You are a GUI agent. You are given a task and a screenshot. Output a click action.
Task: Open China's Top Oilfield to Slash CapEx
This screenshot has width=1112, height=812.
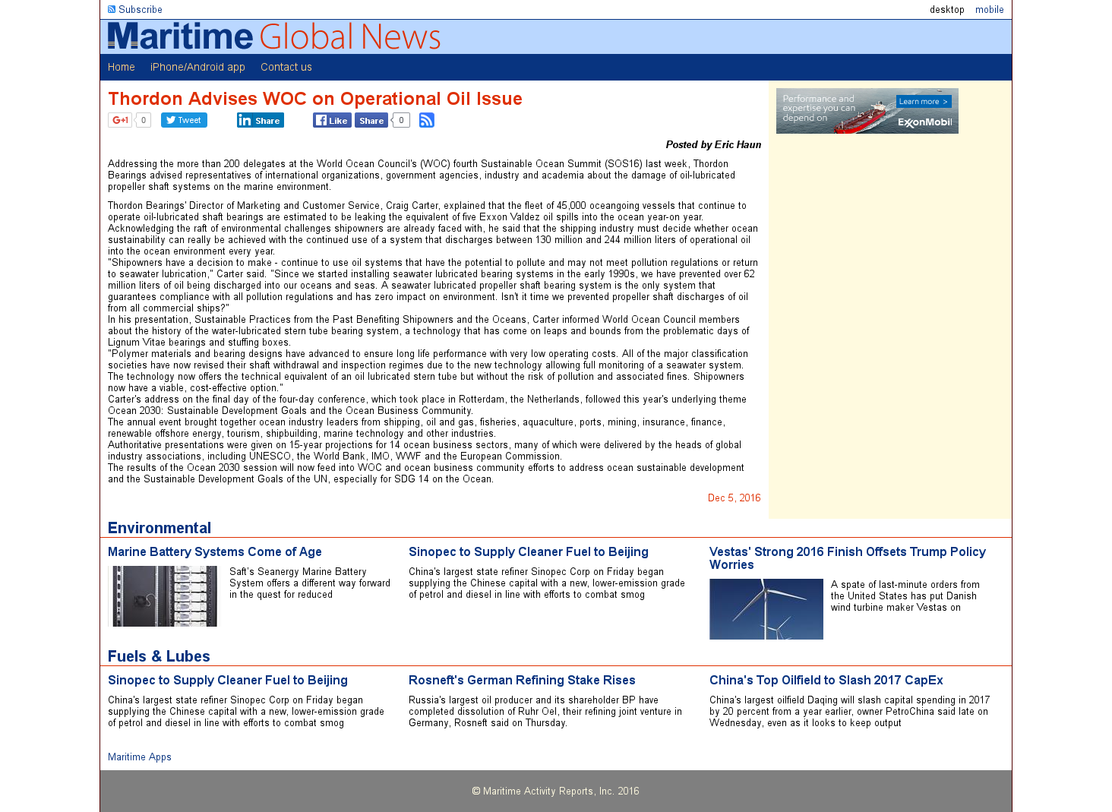pos(826,680)
